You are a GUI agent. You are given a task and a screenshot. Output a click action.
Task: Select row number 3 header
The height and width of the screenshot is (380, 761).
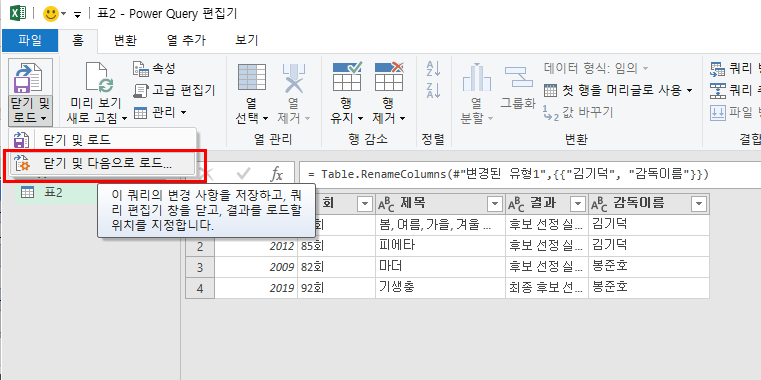(200, 267)
